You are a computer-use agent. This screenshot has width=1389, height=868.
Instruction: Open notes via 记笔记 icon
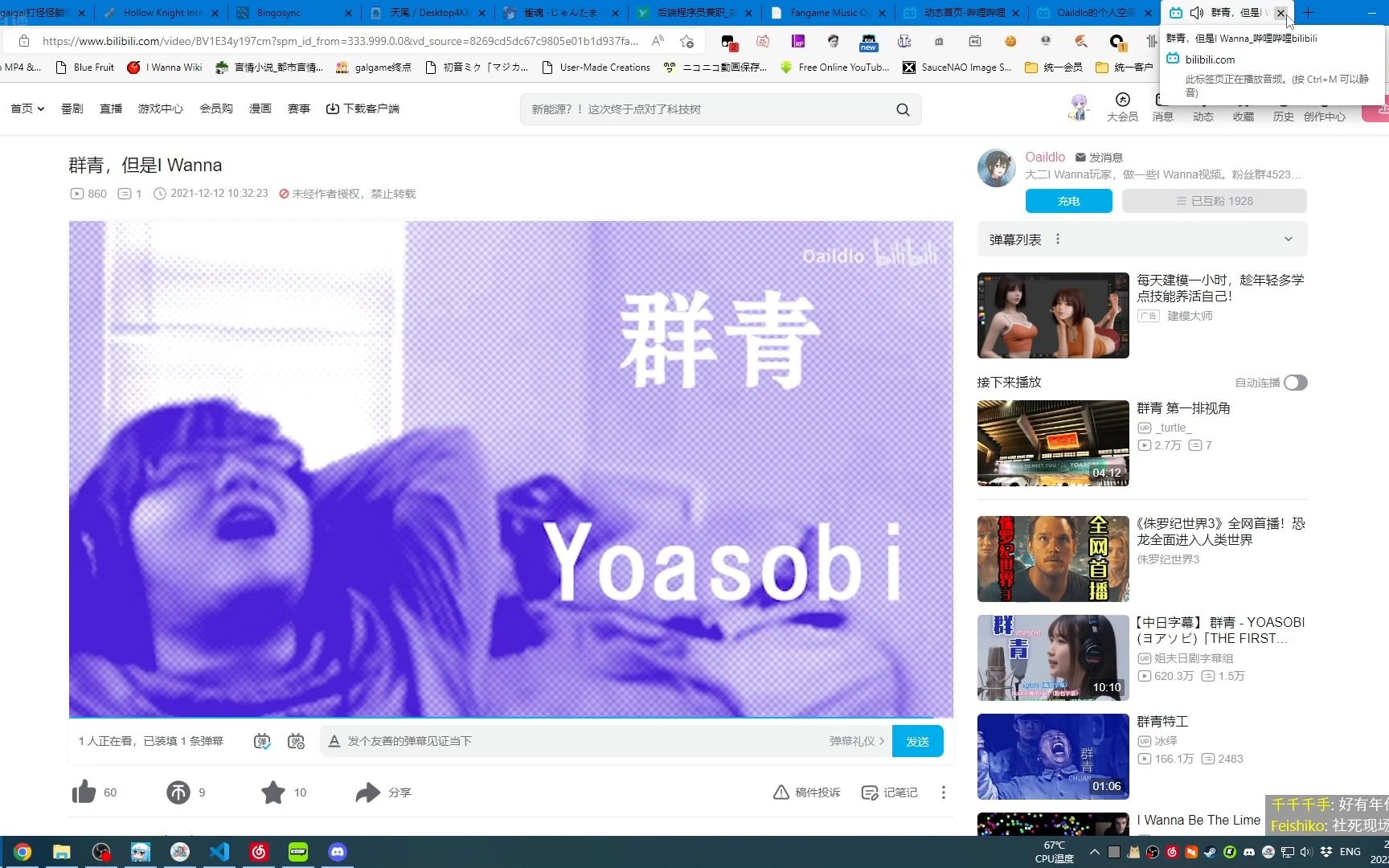[869, 792]
